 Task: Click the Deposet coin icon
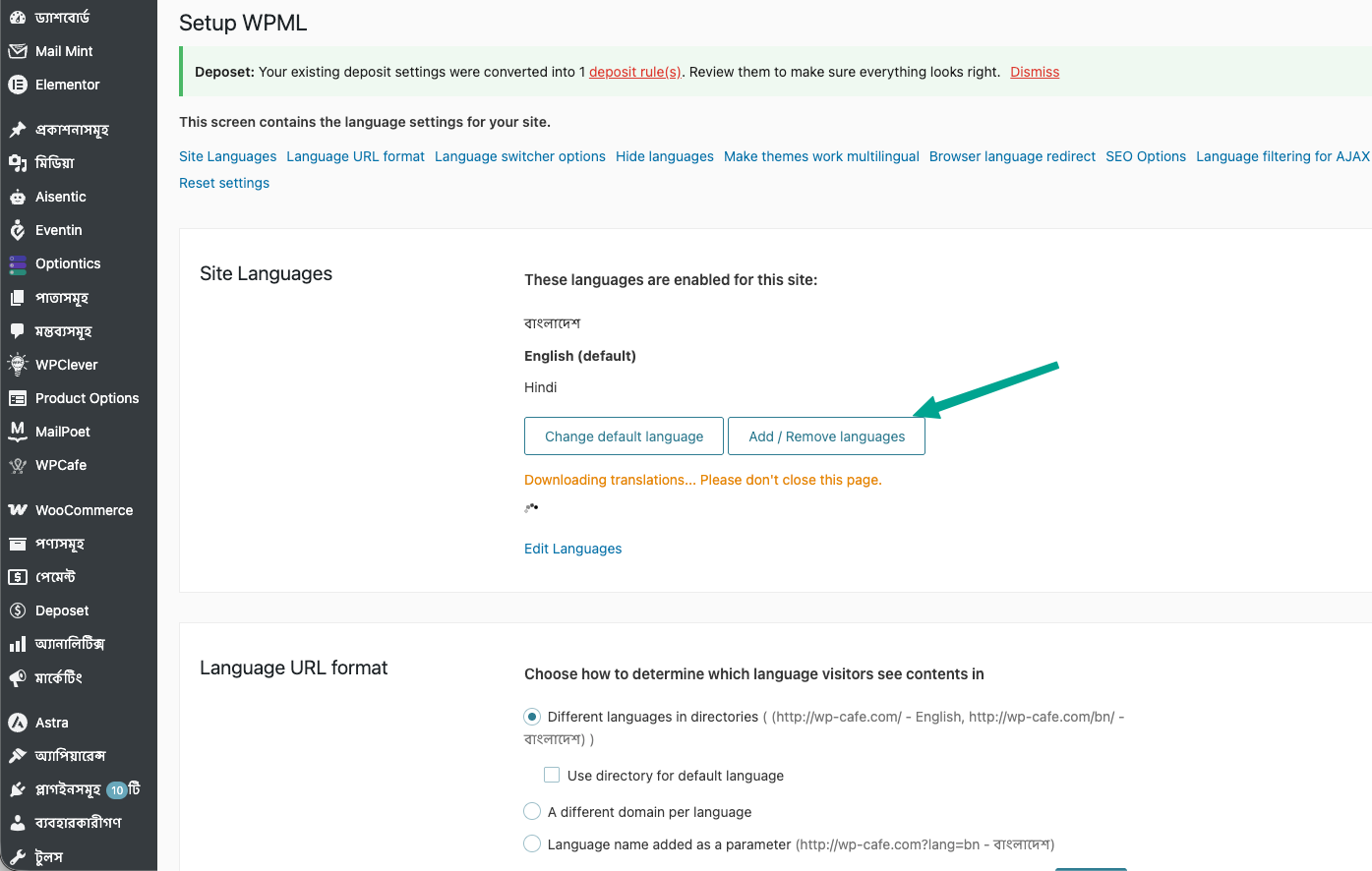coord(18,610)
